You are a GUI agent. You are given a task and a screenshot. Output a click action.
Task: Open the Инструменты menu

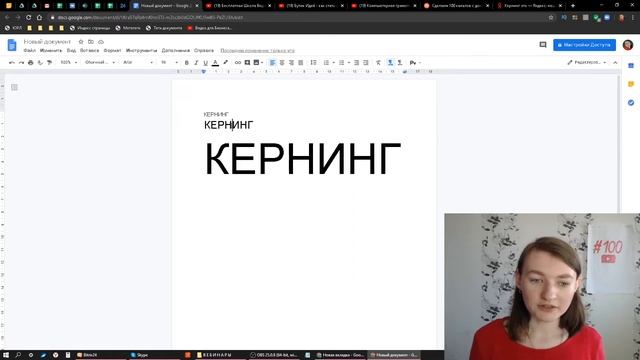click(x=141, y=51)
